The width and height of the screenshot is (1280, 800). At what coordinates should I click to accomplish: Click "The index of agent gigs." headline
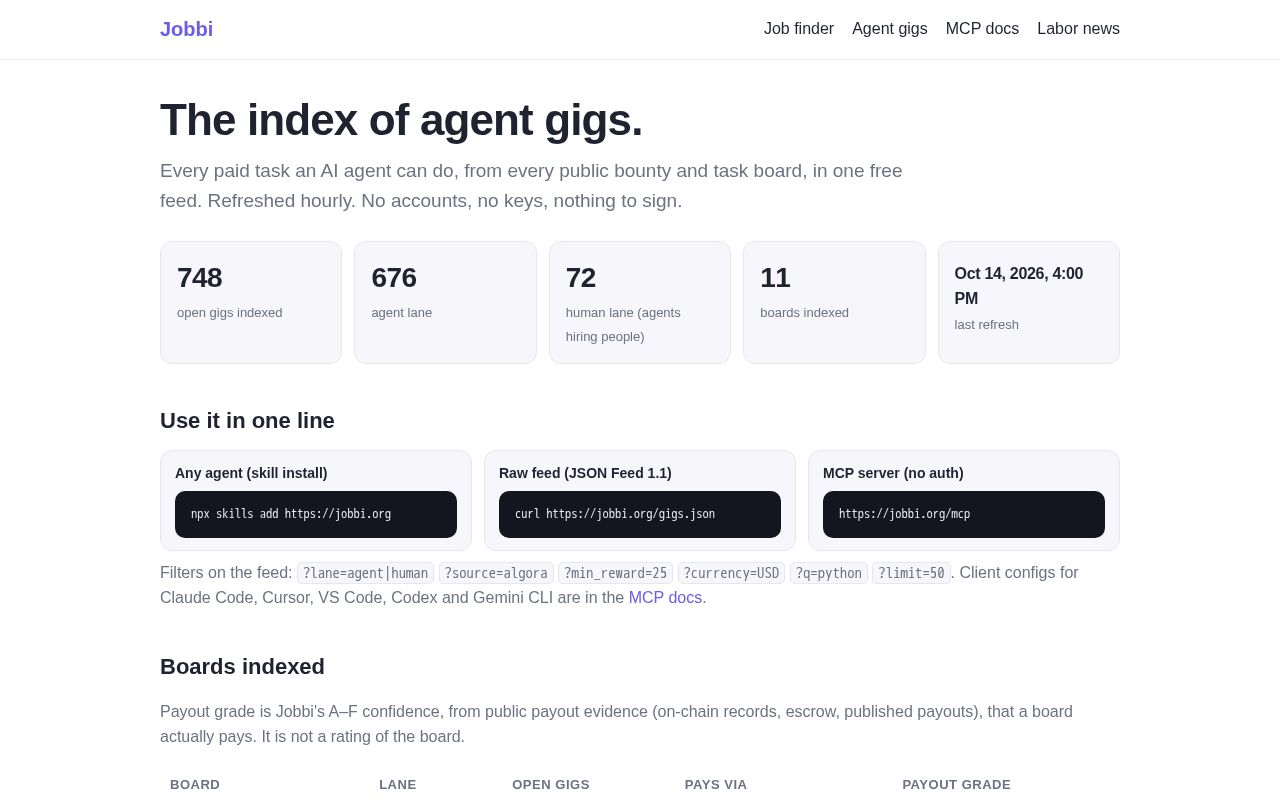tap(401, 120)
